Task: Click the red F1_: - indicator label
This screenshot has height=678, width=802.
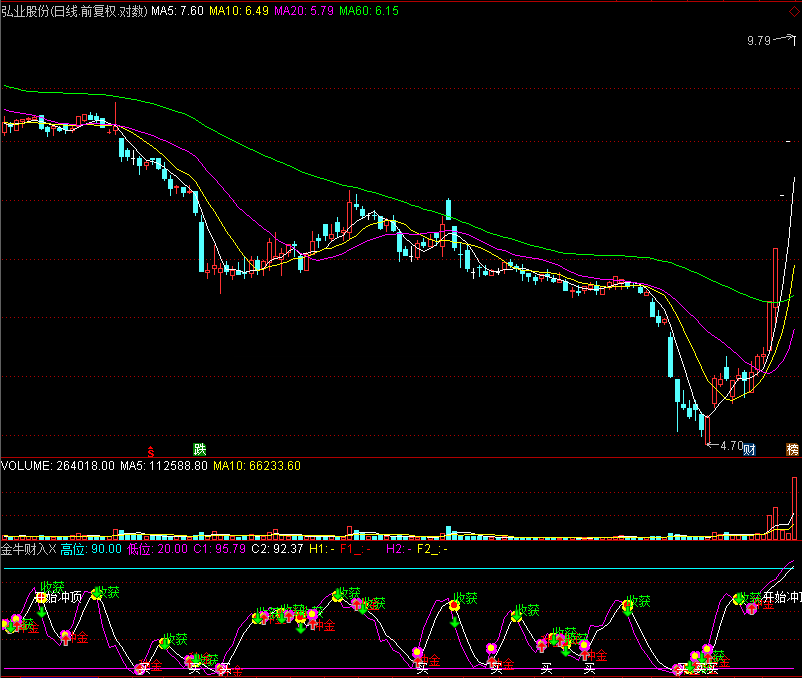Action: 355,549
